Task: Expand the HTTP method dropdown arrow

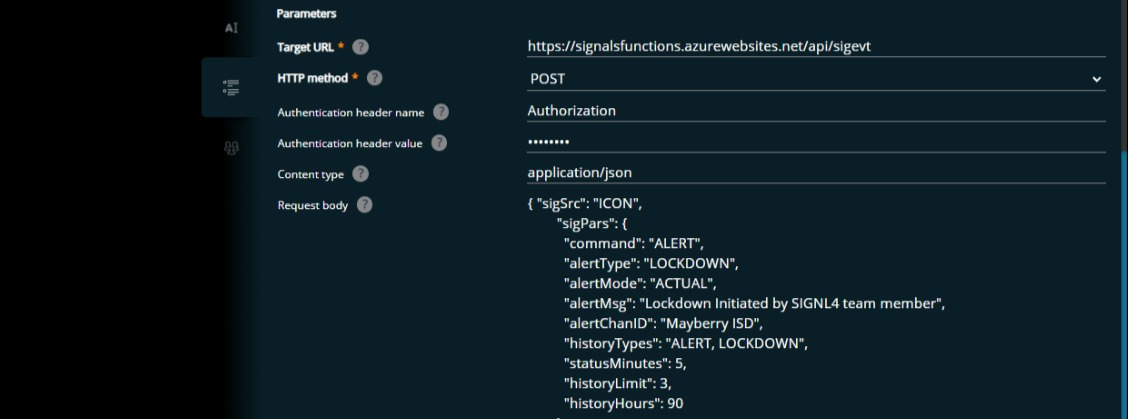Action: 1096,79
